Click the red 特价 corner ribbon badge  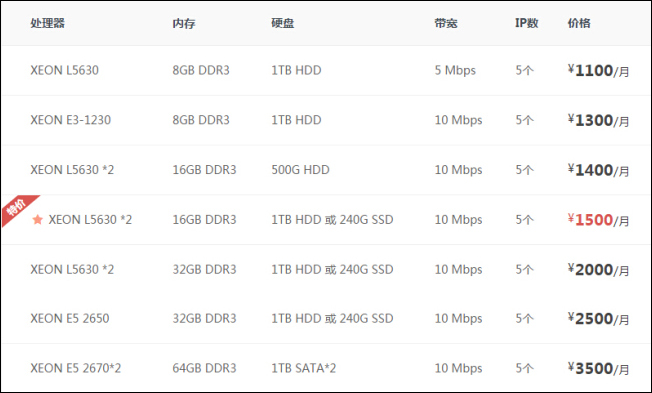[x=17, y=208]
